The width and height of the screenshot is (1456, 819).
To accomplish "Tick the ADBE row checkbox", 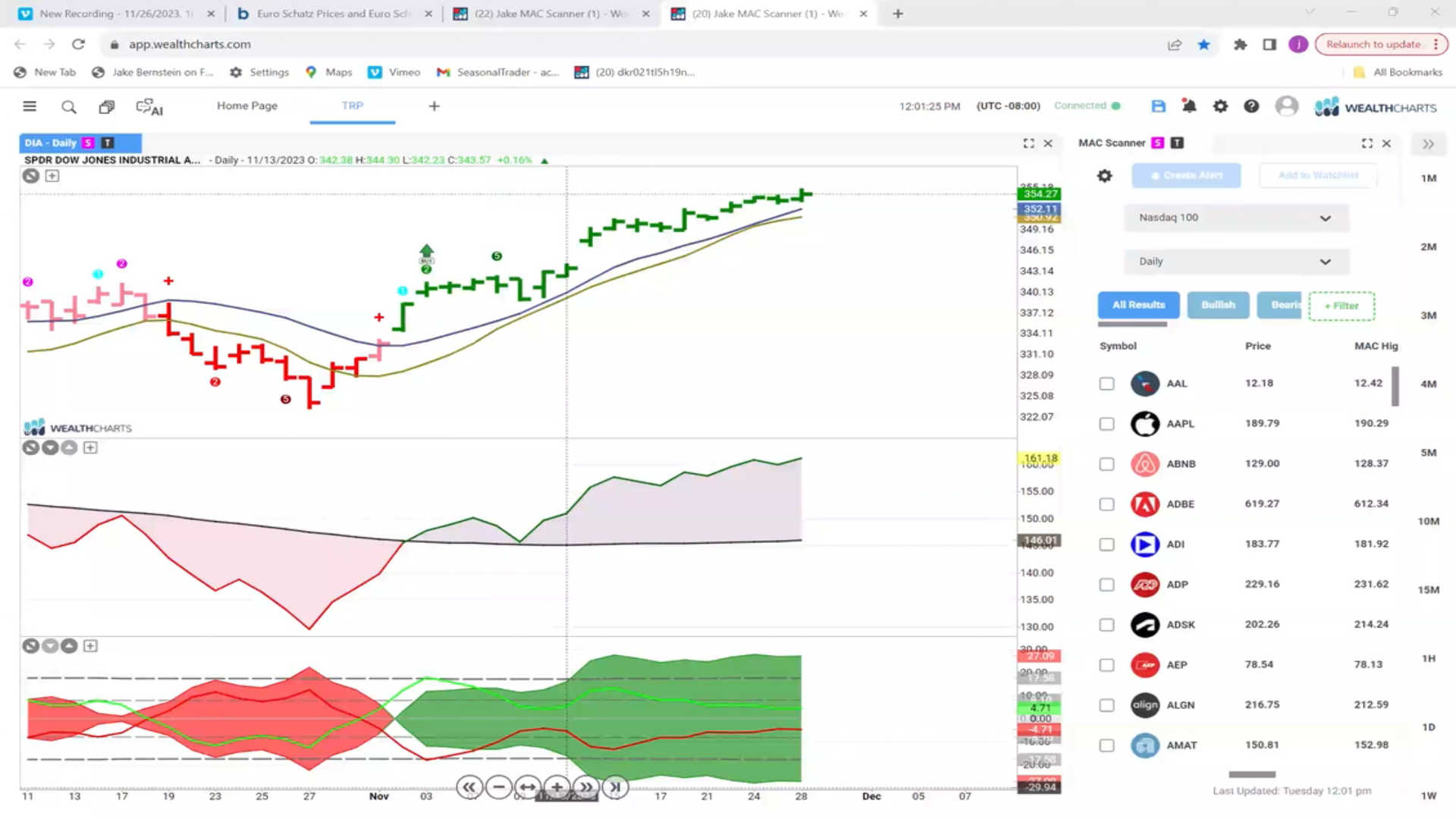I will pyautogui.click(x=1107, y=504).
